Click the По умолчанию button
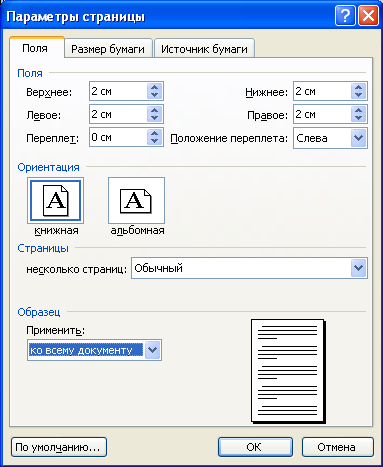The height and width of the screenshot is (467, 383). click(x=59, y=447)
